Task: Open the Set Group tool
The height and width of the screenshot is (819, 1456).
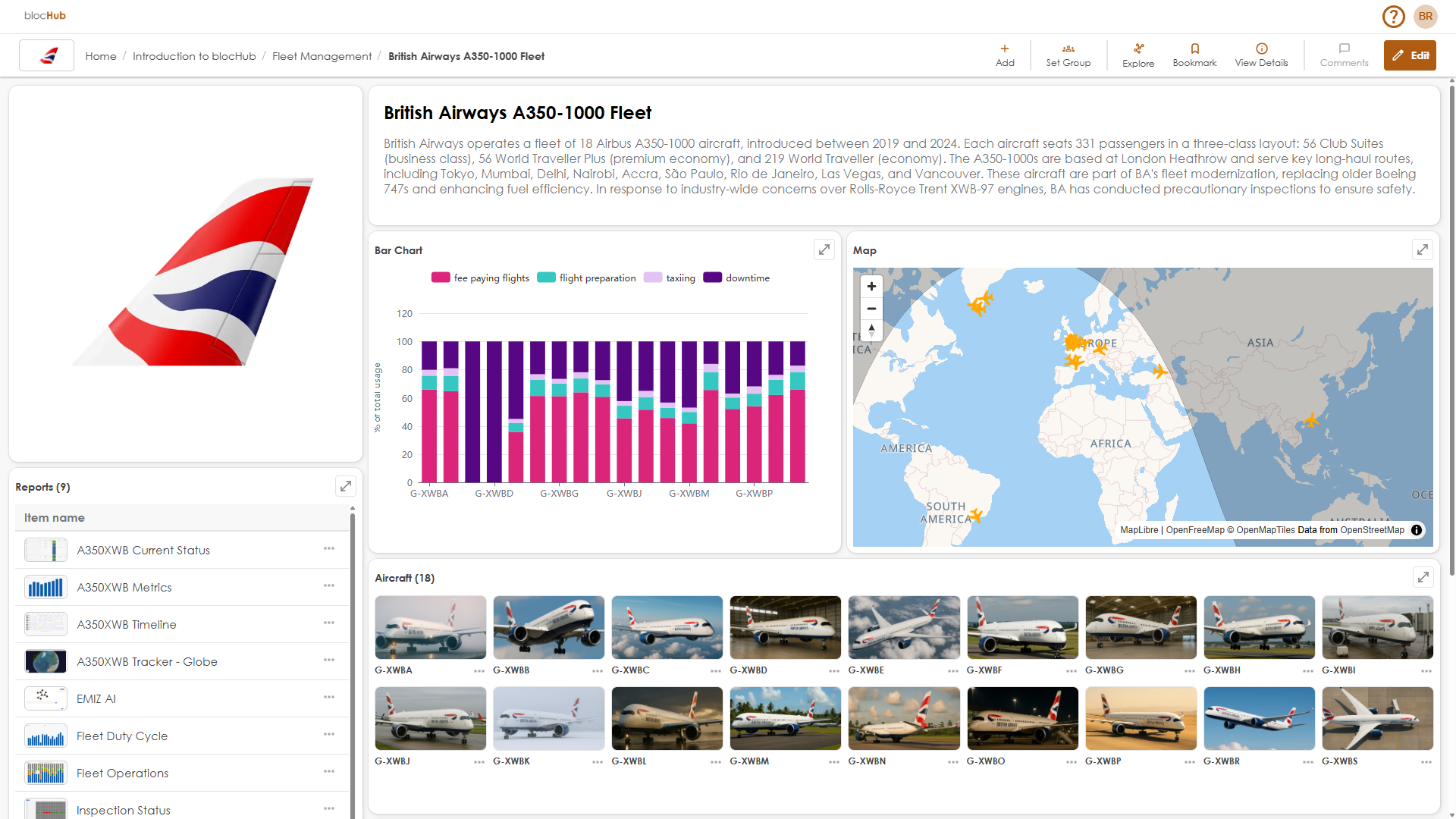Action: click(1068, 55)
